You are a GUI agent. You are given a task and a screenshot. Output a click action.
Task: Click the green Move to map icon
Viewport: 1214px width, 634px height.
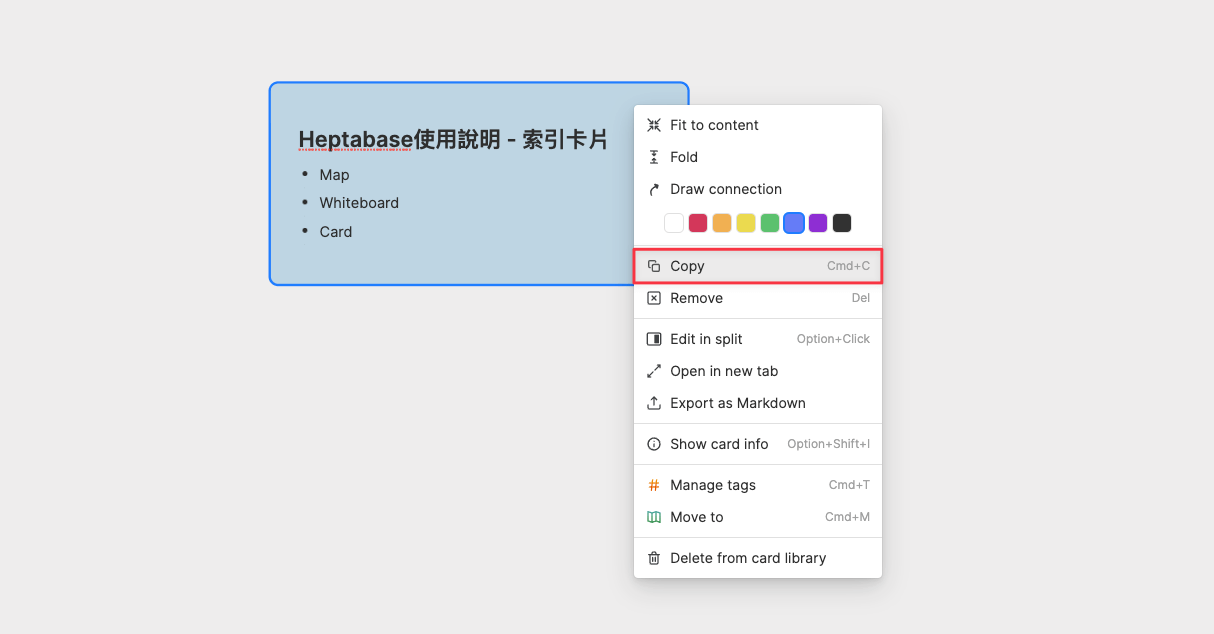tap(655, 517)
